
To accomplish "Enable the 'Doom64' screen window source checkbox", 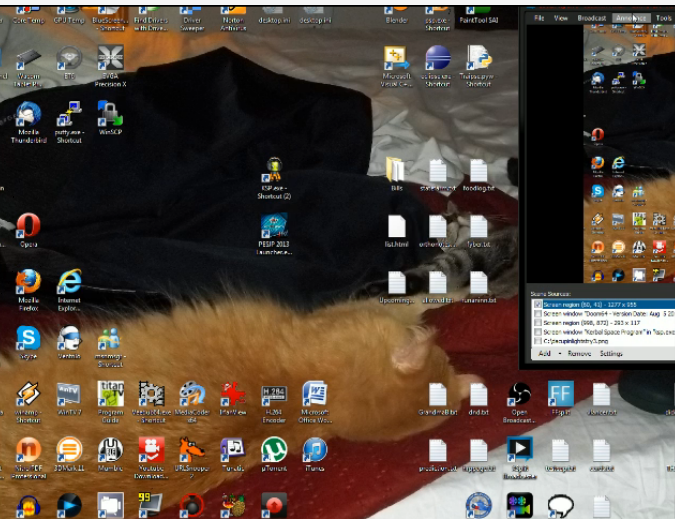I will click(x=538, y=314).
